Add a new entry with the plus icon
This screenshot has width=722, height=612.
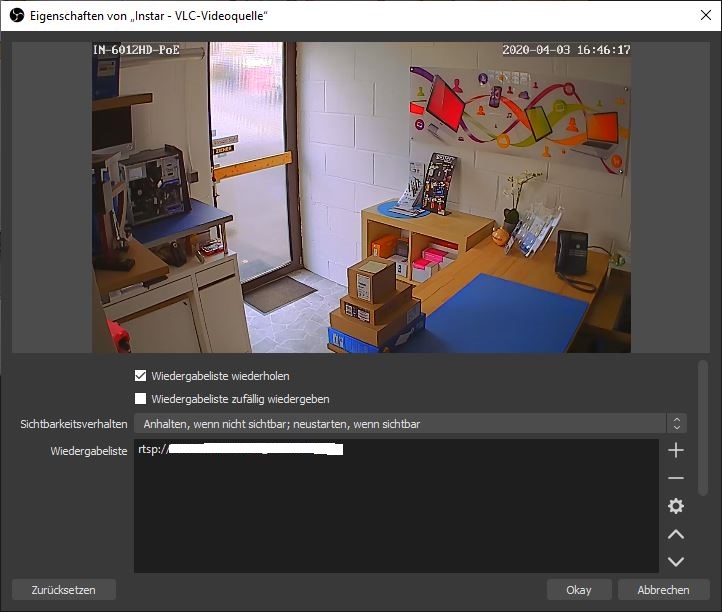tap(676, 451)
